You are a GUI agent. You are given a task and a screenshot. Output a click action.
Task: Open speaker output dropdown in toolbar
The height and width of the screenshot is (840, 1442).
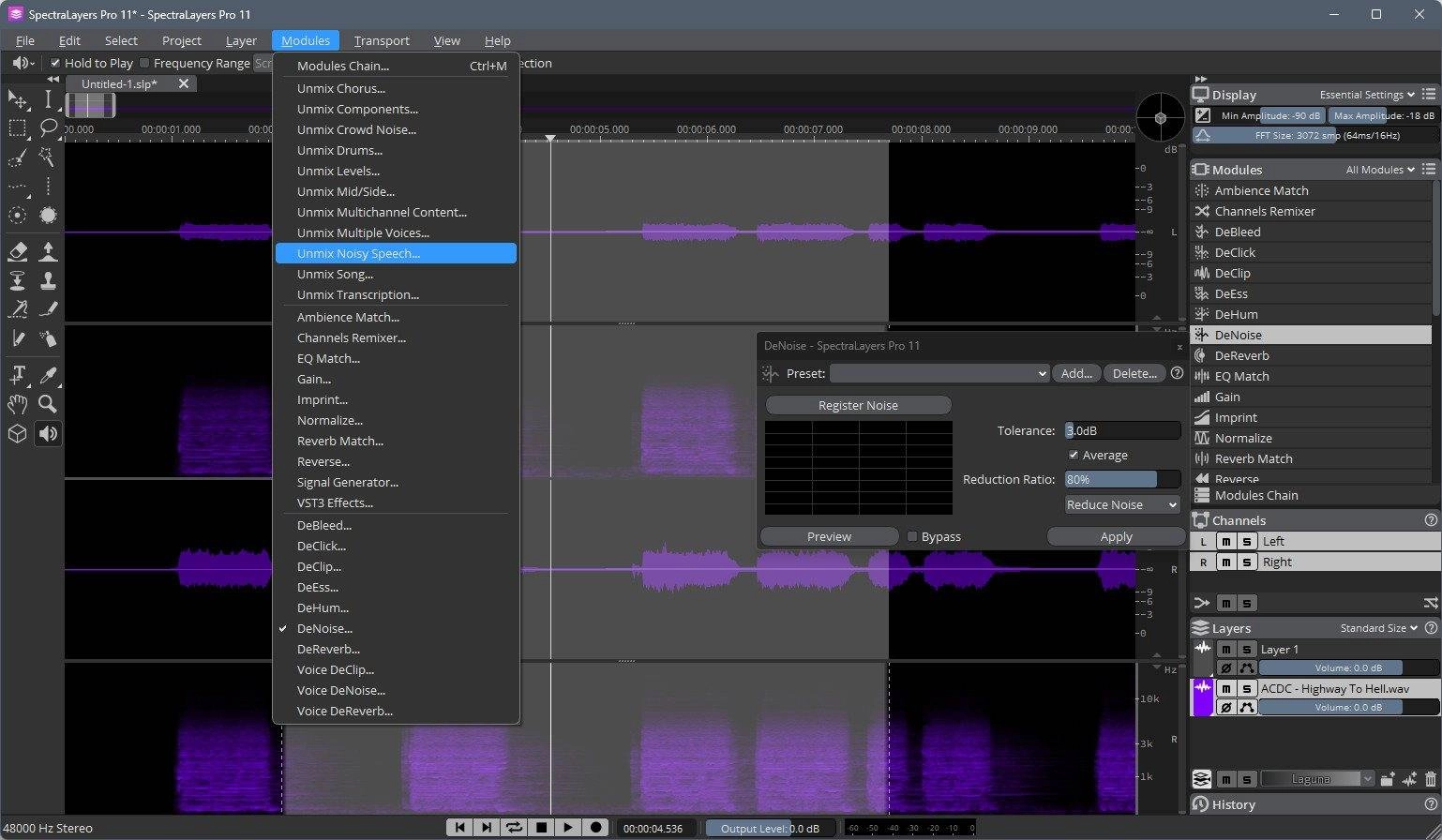click(x=23, y=63)
